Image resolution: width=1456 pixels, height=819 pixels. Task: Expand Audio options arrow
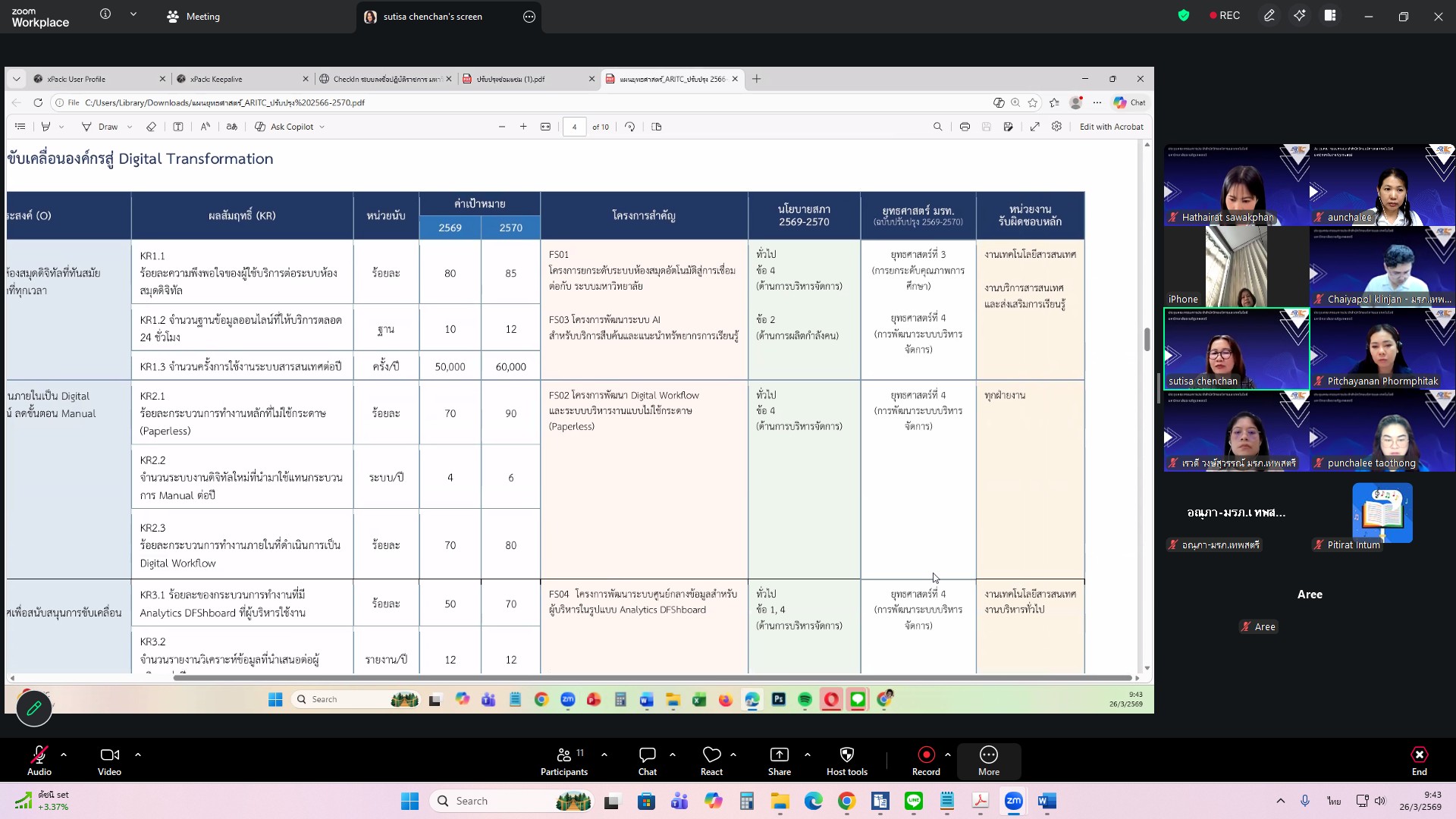coord(64,755)
